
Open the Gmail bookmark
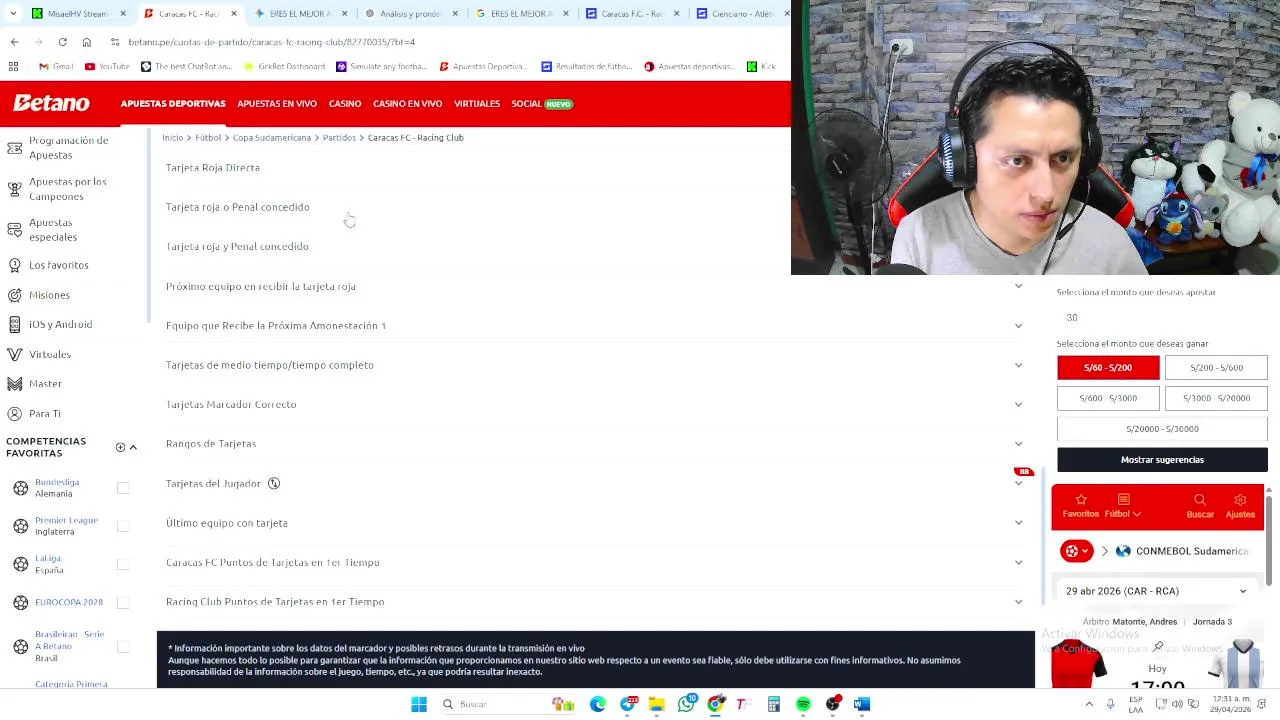(x=56, y=66)
